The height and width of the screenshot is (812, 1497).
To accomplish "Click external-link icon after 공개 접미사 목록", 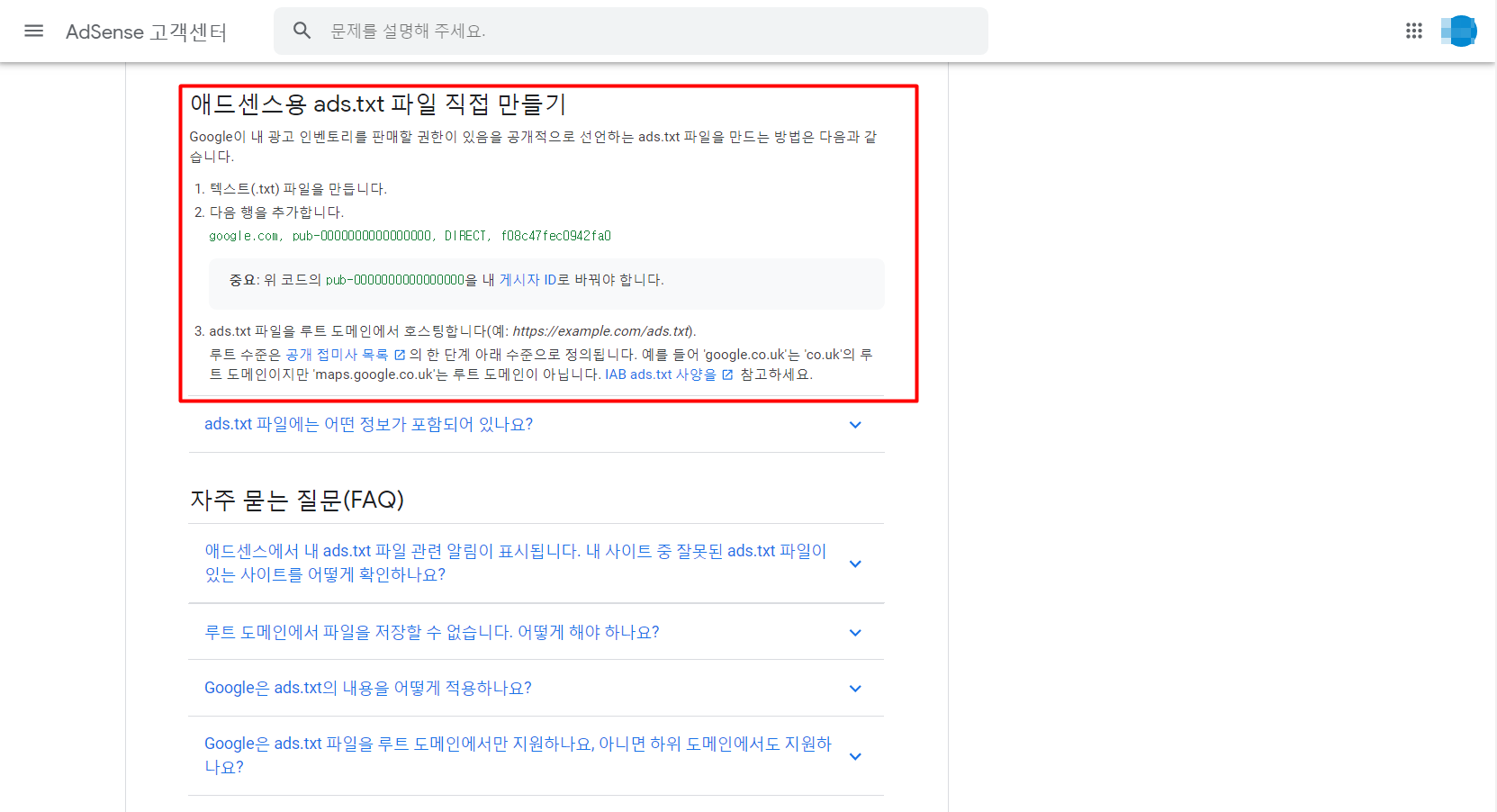I will coord(400,355).
